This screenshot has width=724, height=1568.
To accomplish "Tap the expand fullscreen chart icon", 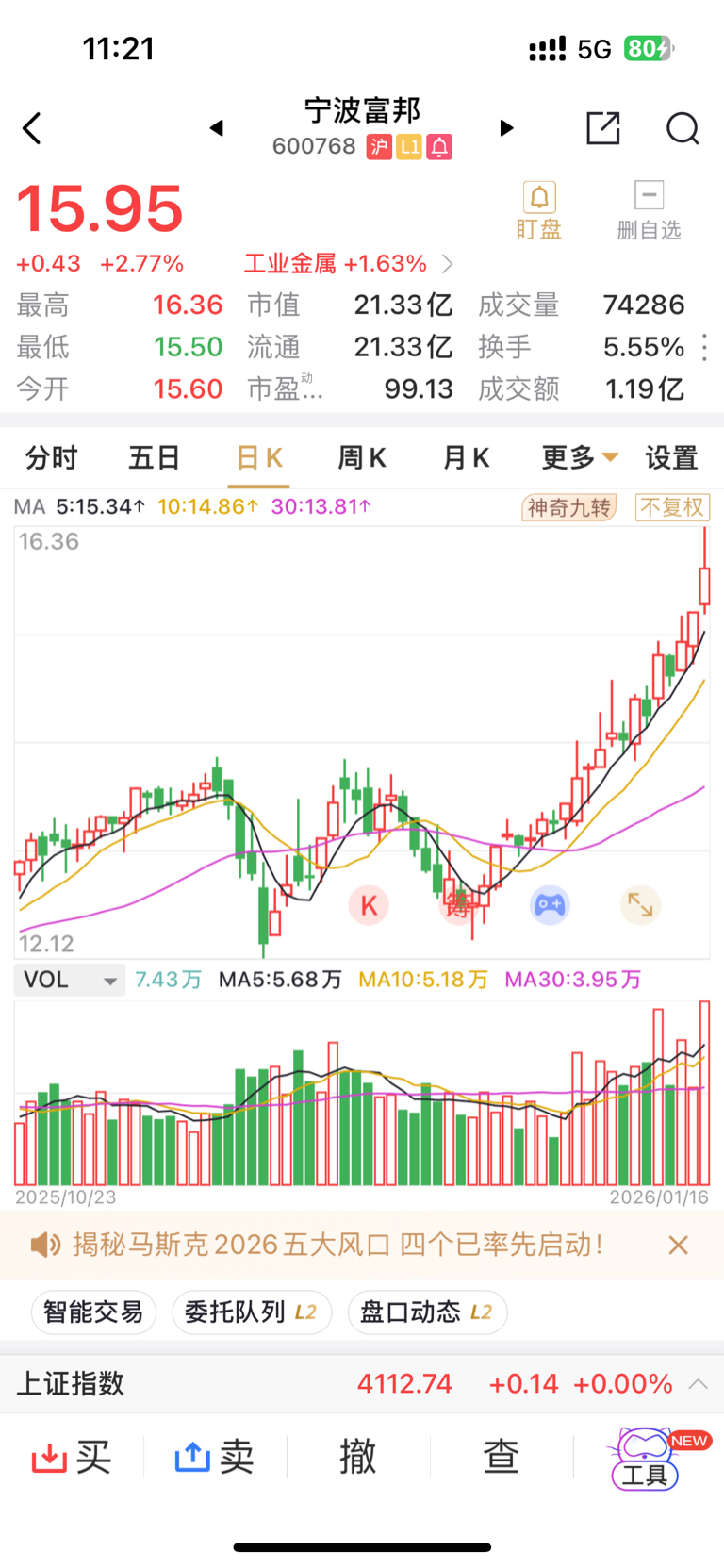I will coord(640,905).
